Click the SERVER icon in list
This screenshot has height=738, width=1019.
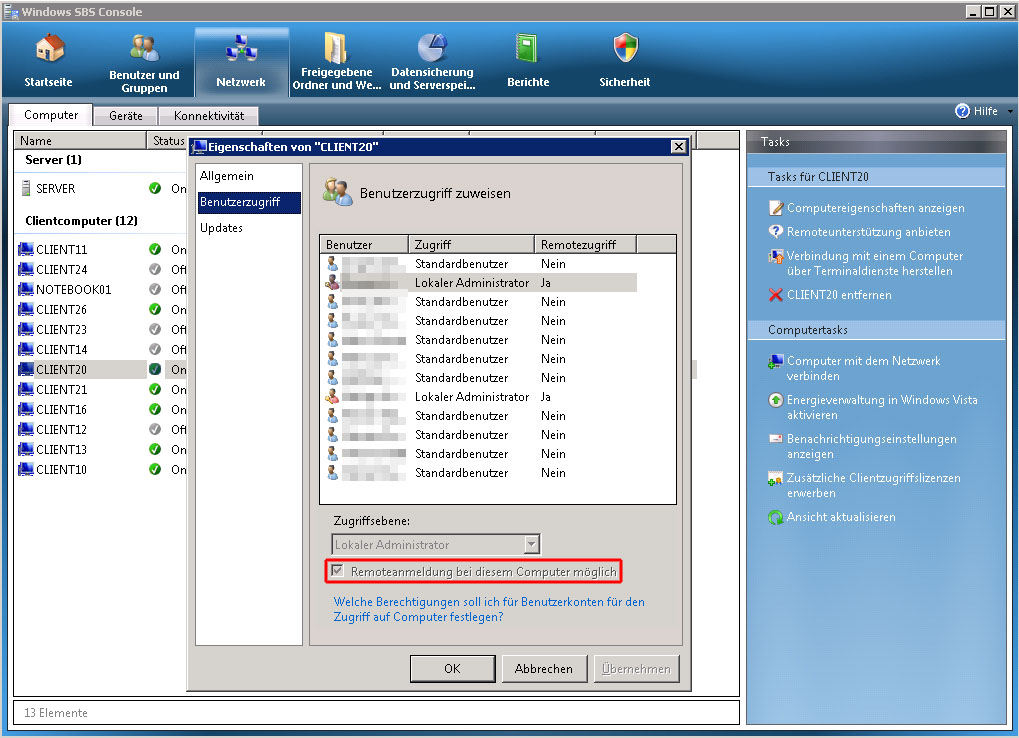coord(26,188)
